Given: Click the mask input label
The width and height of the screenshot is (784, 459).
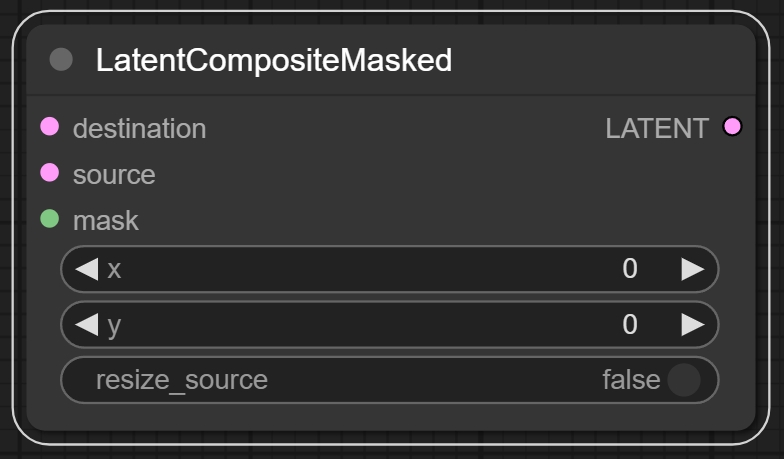Looking at the screenshot, I should [105, 221].
